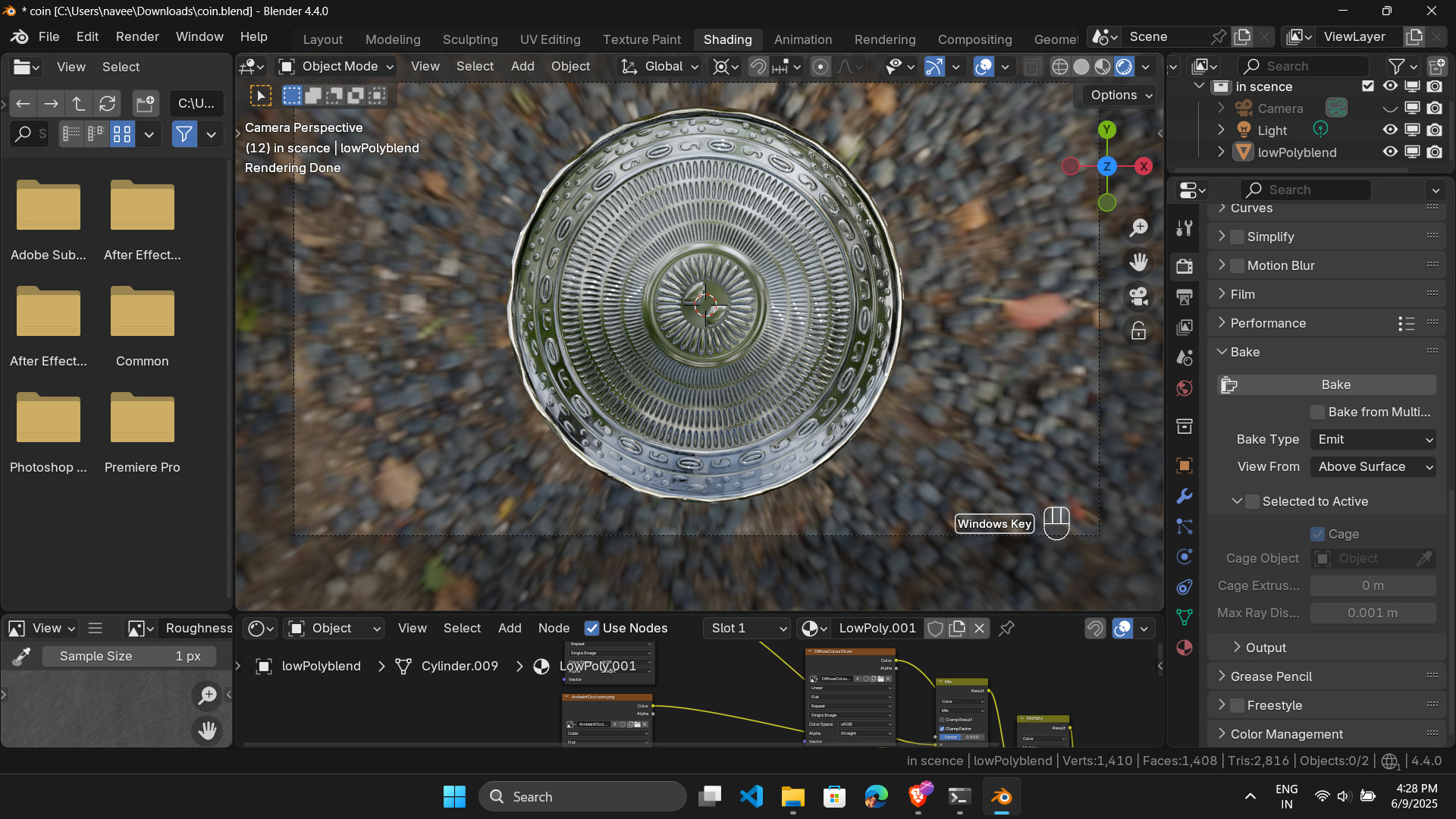Toggle proportional editing in viewport header

[821, 67]
